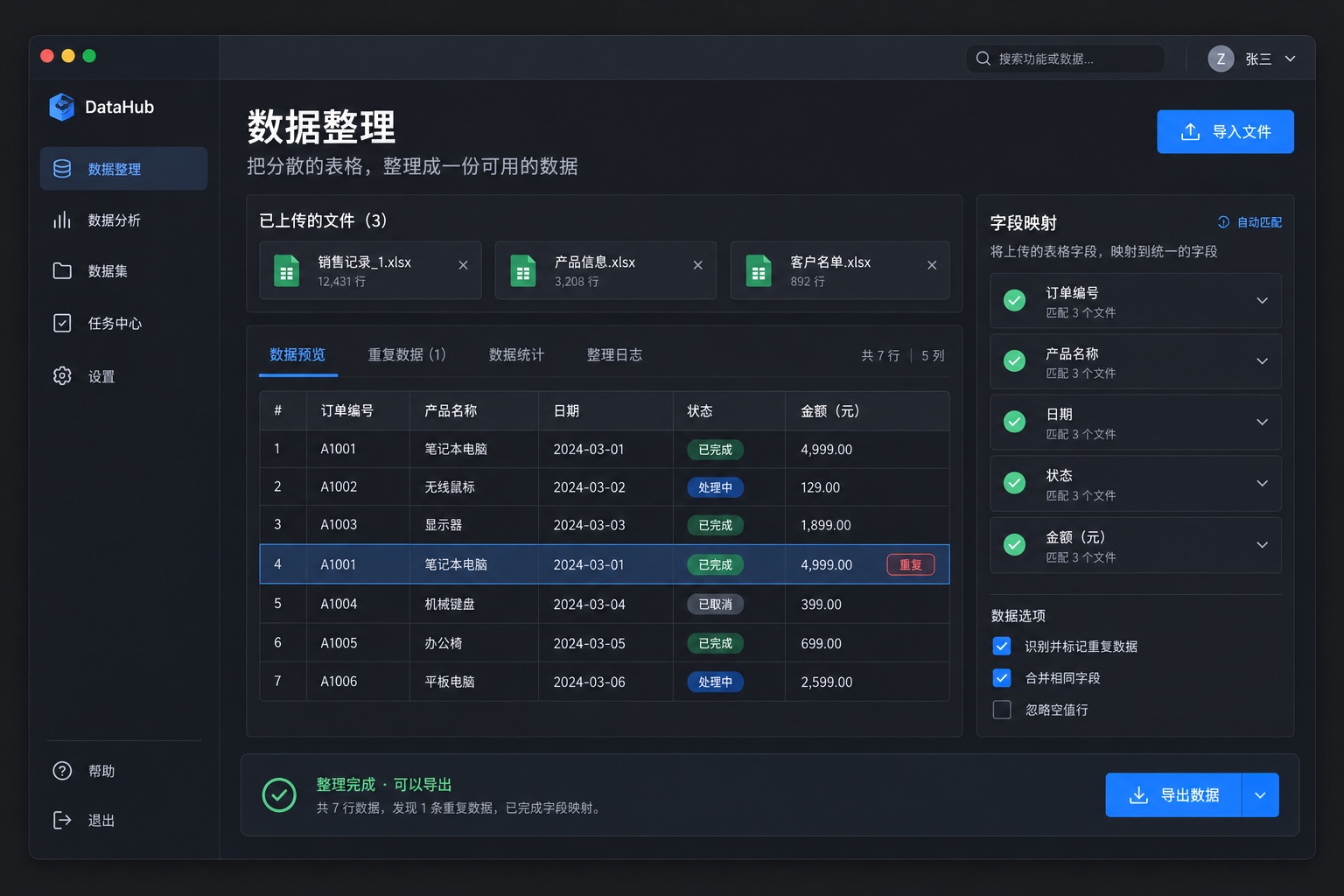Open the 设置 gear icon

[62, 375]
